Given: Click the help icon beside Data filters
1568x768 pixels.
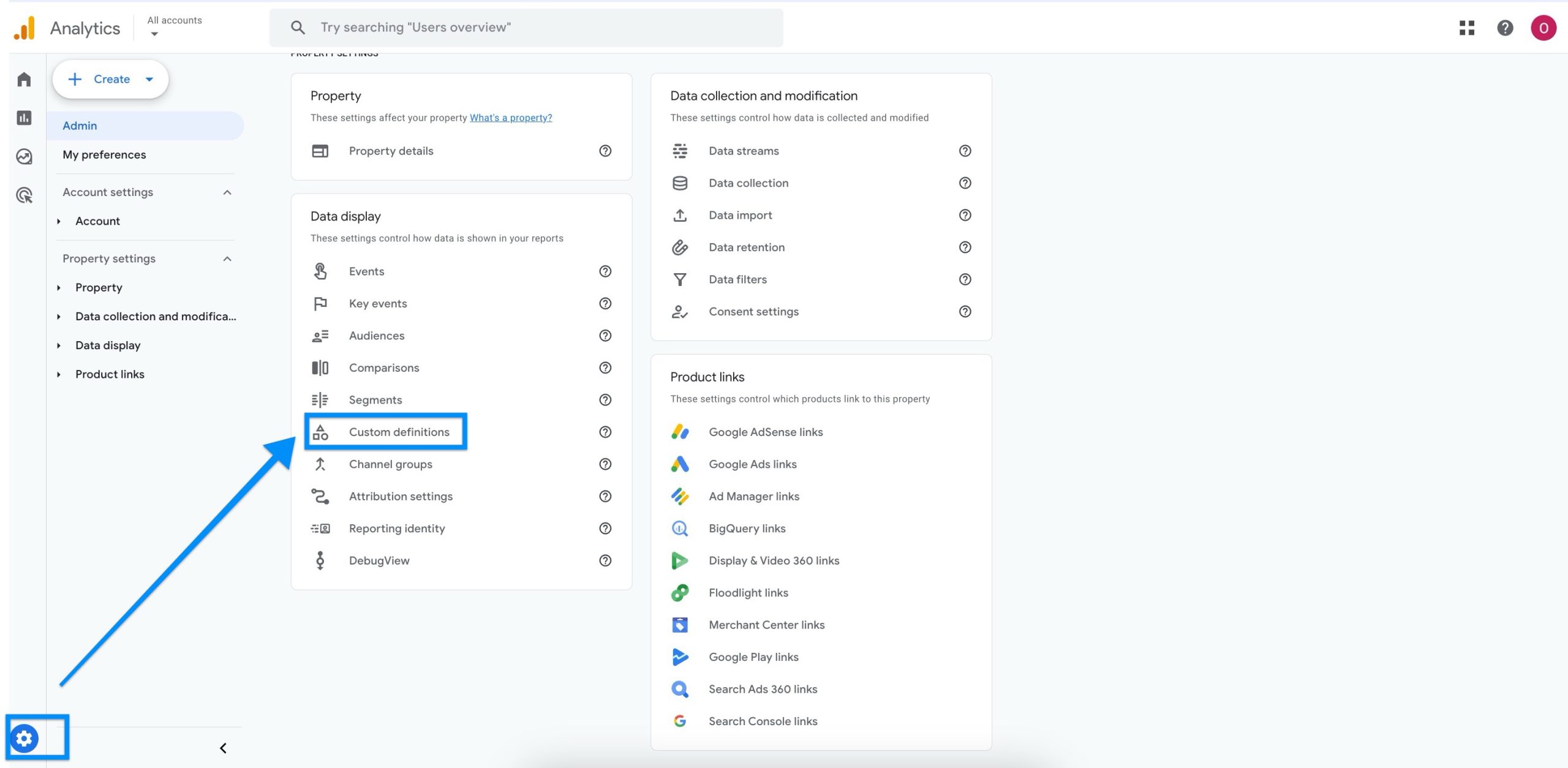Looking at the screenshot, I should pos(965,279).
